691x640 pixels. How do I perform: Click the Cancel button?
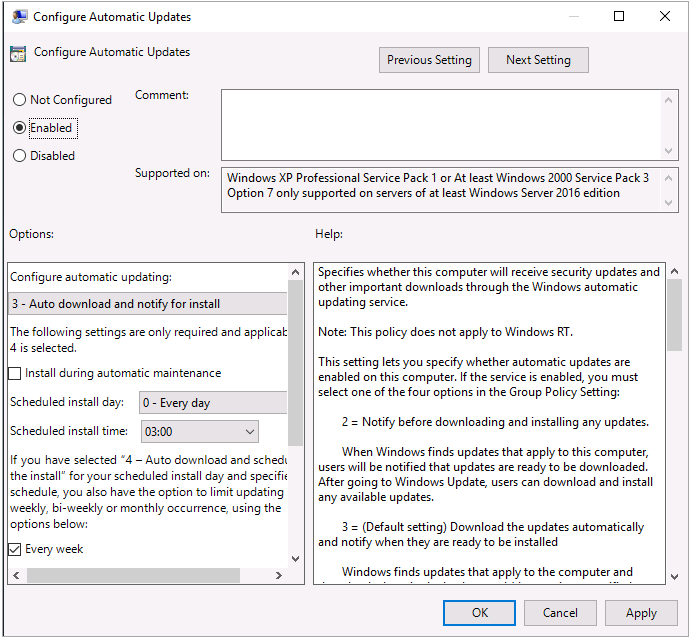point(560,613)
